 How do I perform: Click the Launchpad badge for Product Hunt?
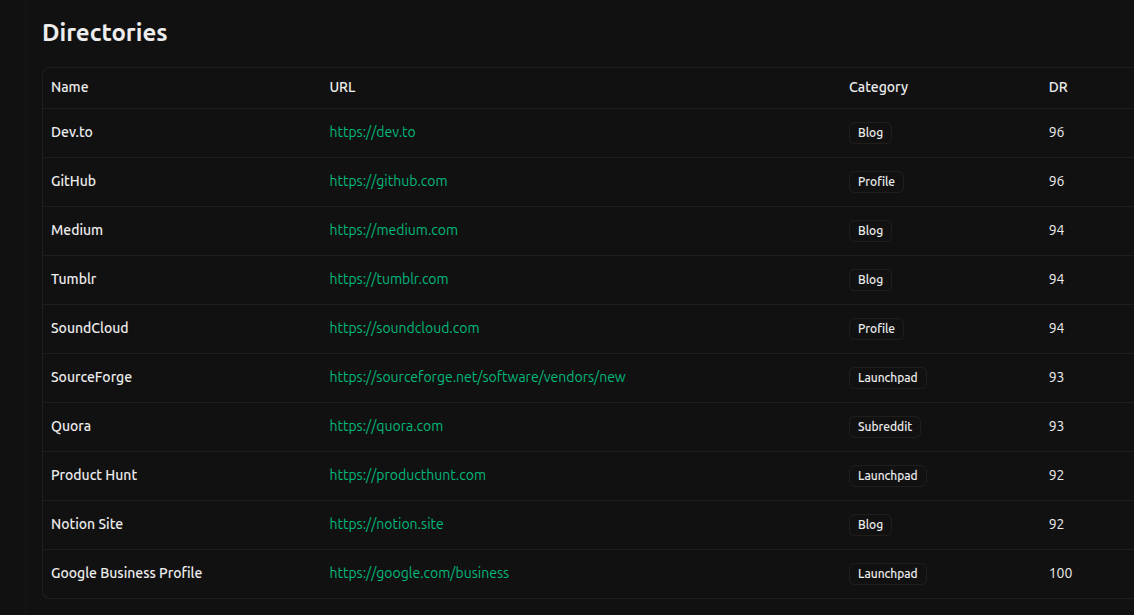[x=888, y=475]
